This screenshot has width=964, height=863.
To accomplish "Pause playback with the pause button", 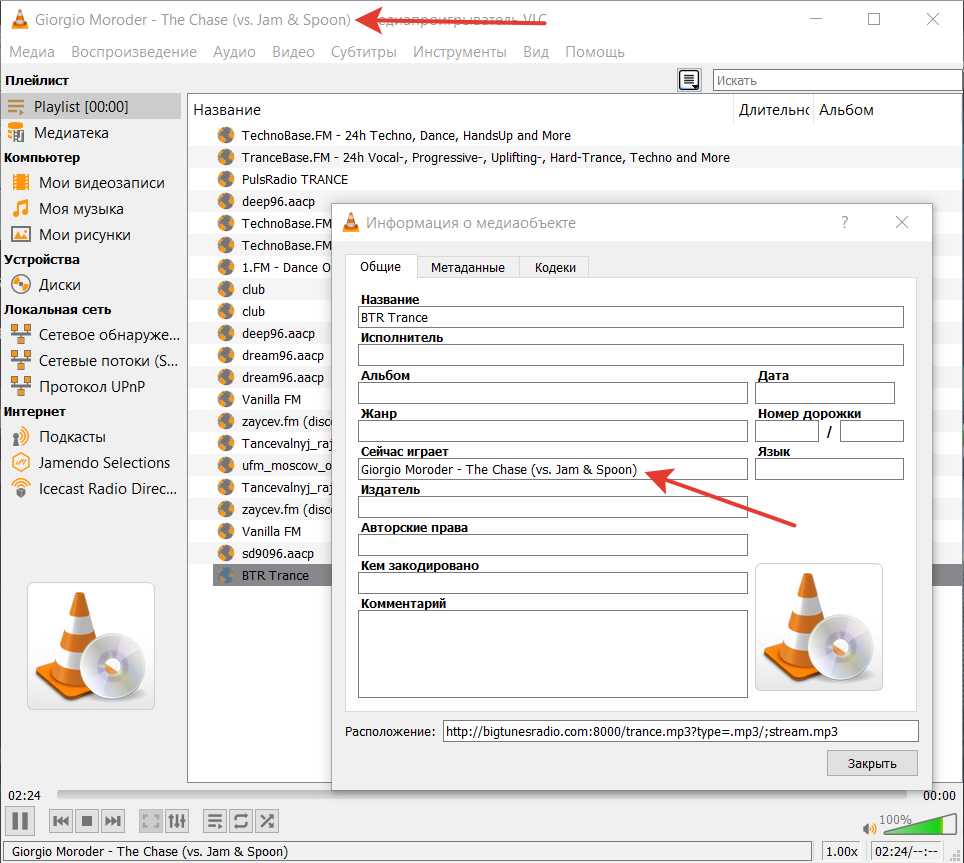I will point(20,821).
